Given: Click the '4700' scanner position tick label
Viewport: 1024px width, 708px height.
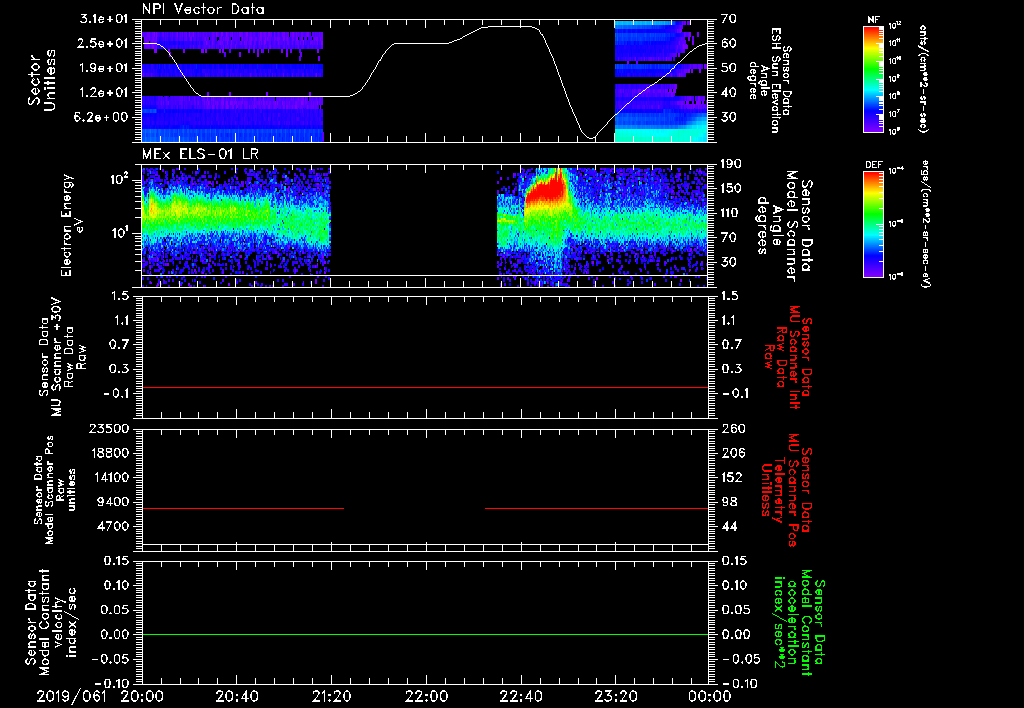Looking at the screenshot, I should [x=112, y=526].
